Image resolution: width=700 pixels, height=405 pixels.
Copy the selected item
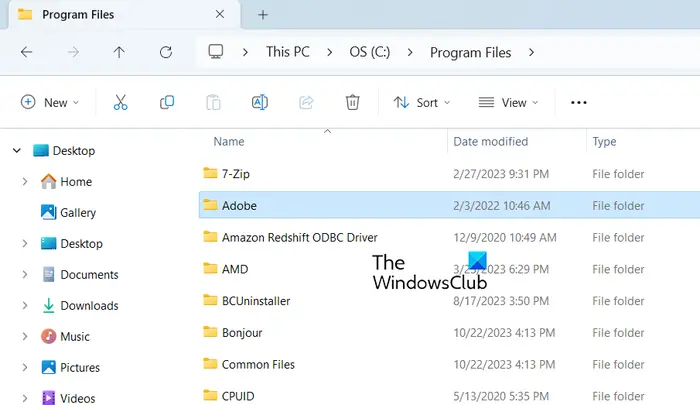click(167, 102)
